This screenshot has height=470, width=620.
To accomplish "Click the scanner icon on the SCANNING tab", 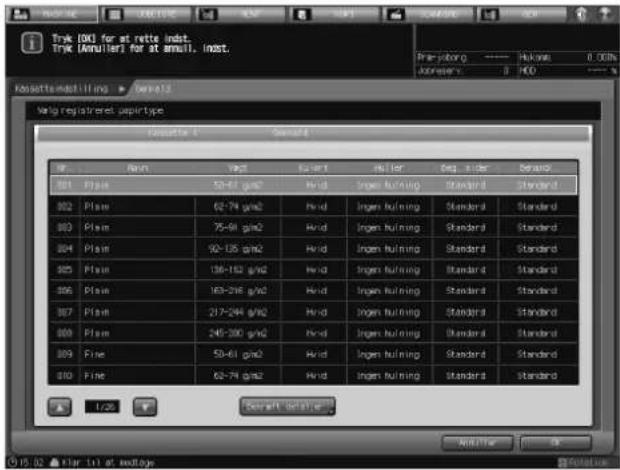I will [396, 15].
